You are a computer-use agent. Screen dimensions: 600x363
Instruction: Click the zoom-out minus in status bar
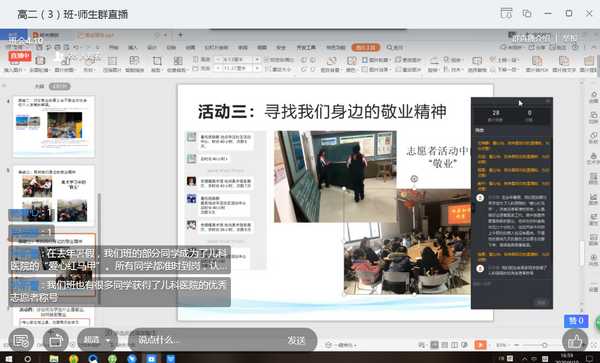click(x=516, y=345)
